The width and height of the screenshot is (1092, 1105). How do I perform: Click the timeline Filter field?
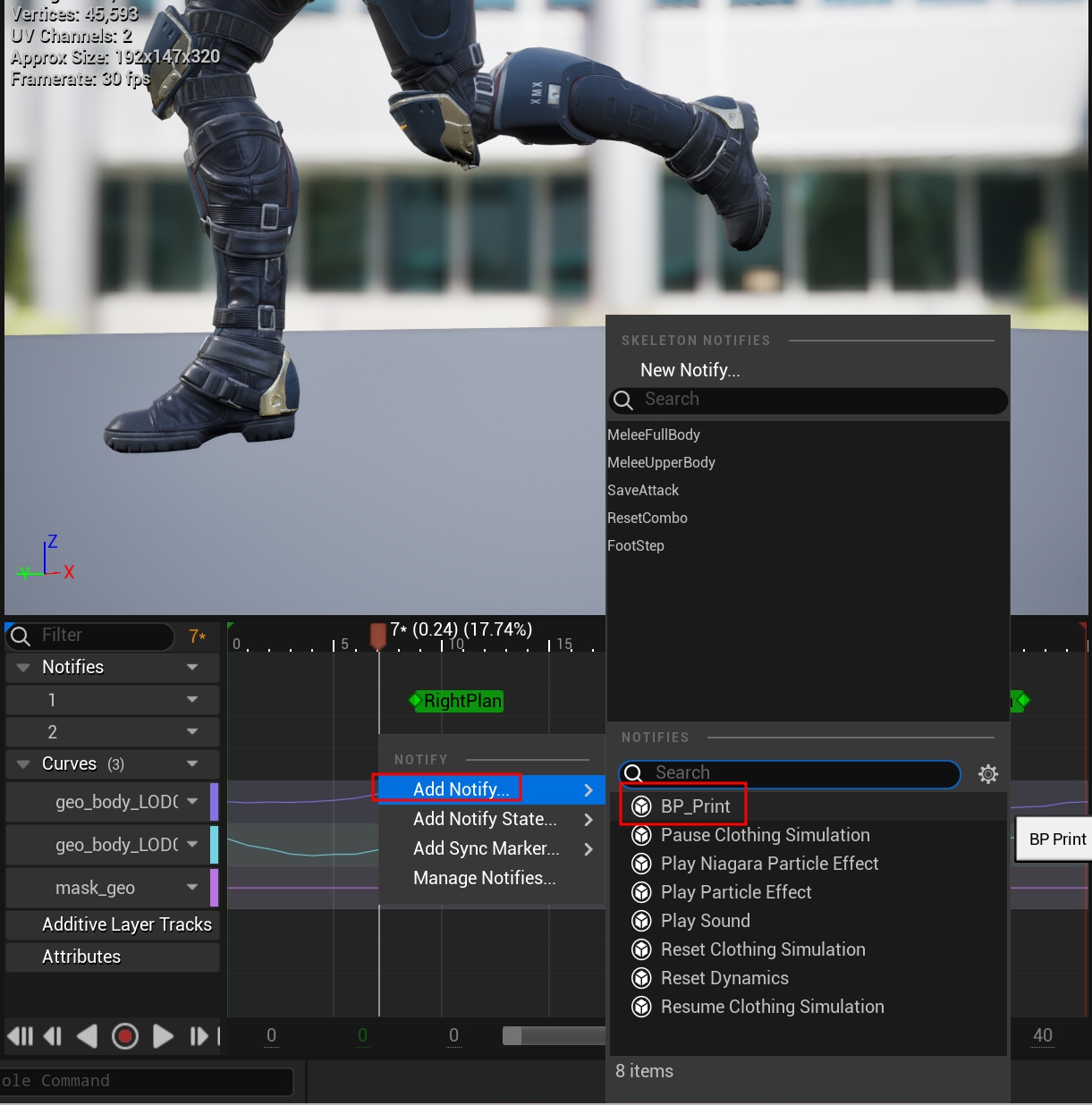click(89, 636)
